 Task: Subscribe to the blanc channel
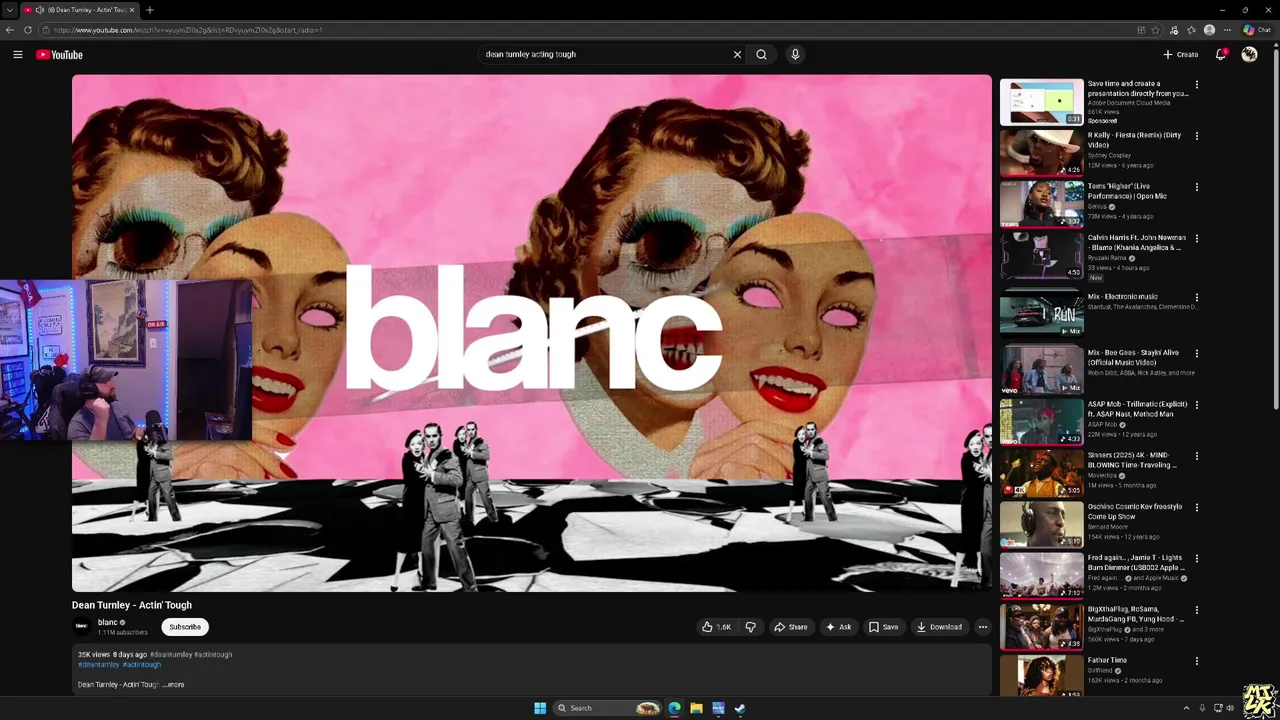pos(185,627)
